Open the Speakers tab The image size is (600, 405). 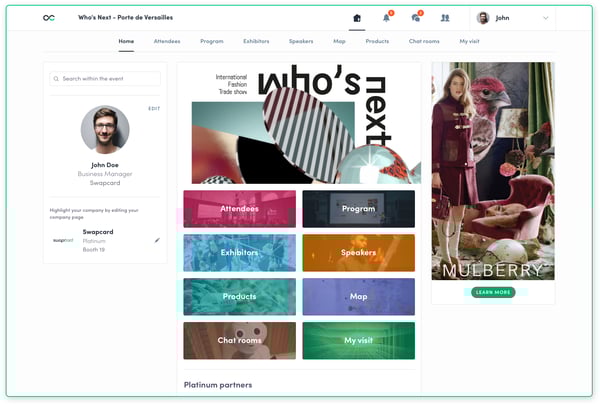pos(301,41)
